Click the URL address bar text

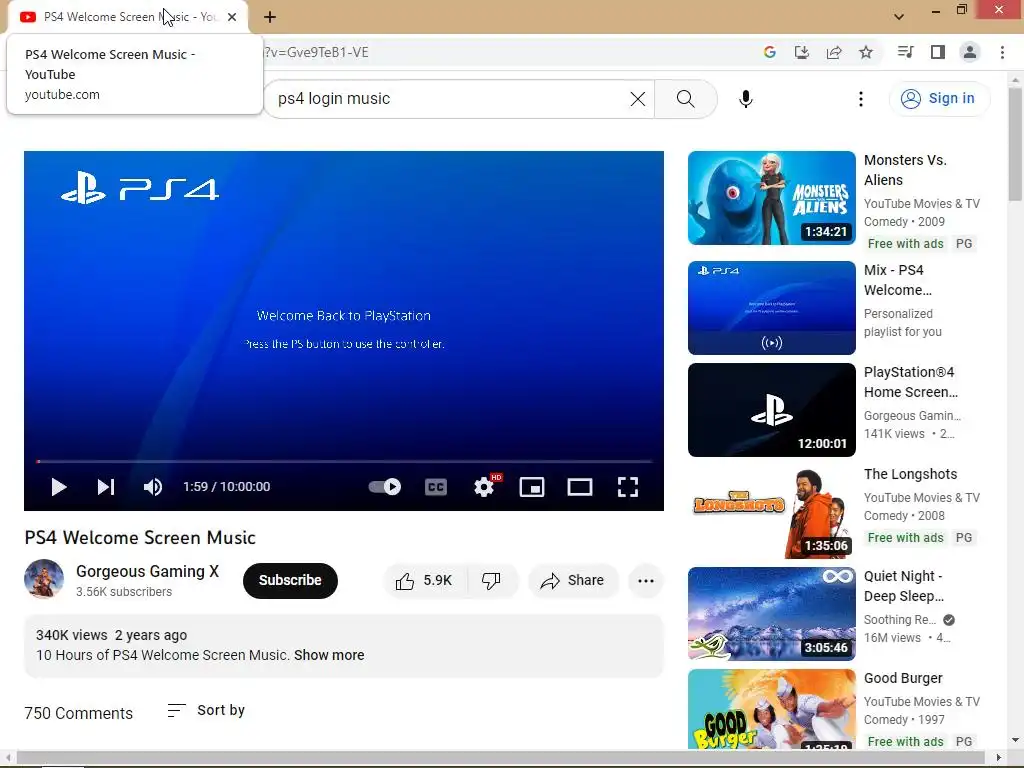coord(316,52)
